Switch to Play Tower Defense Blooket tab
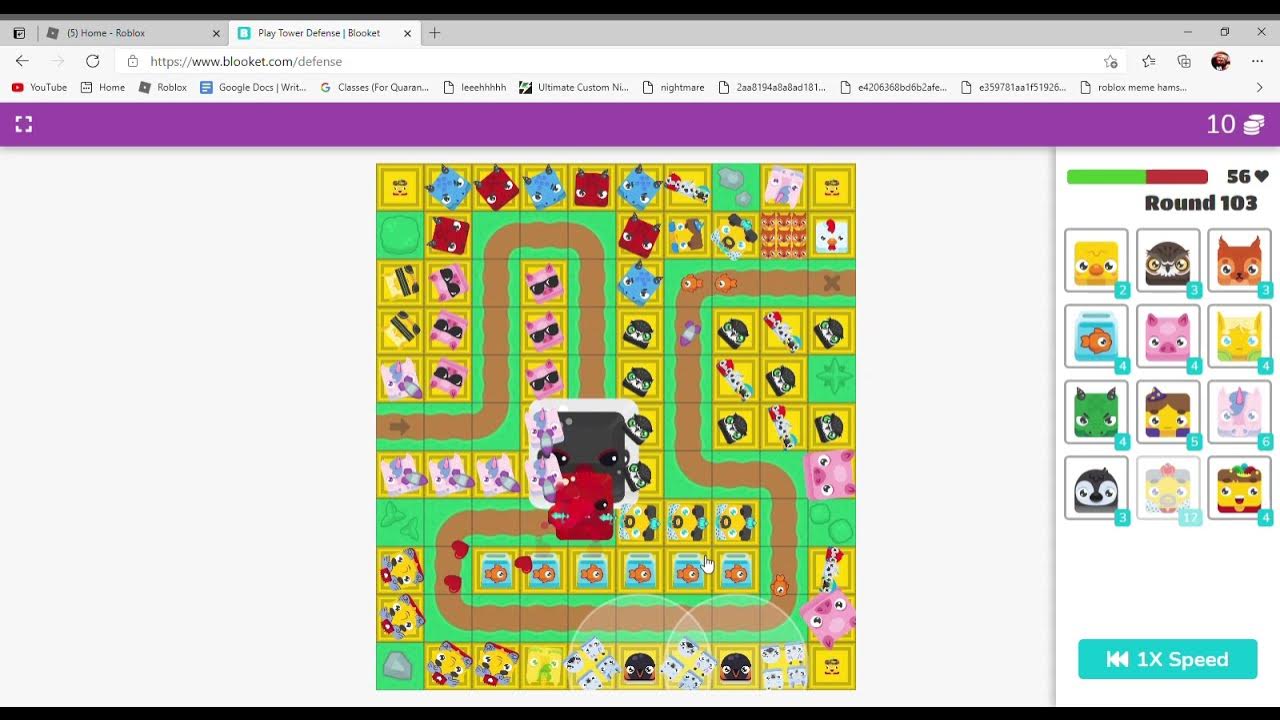1280x720 pixels. pyautogui.click(x=322, y=33)
